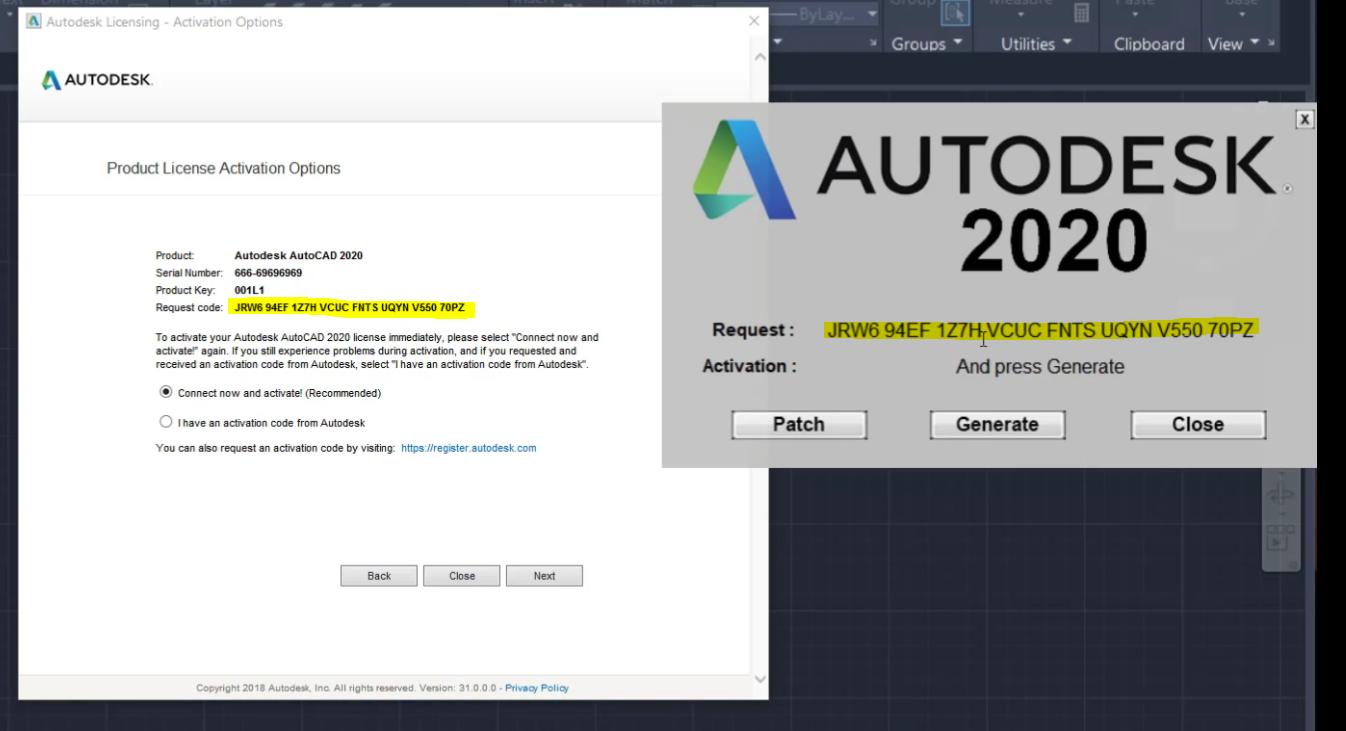This screenshot has height=731, width=1346.
Task: Click the Group Selection icon in Groups panel
Action: [957, 12]
